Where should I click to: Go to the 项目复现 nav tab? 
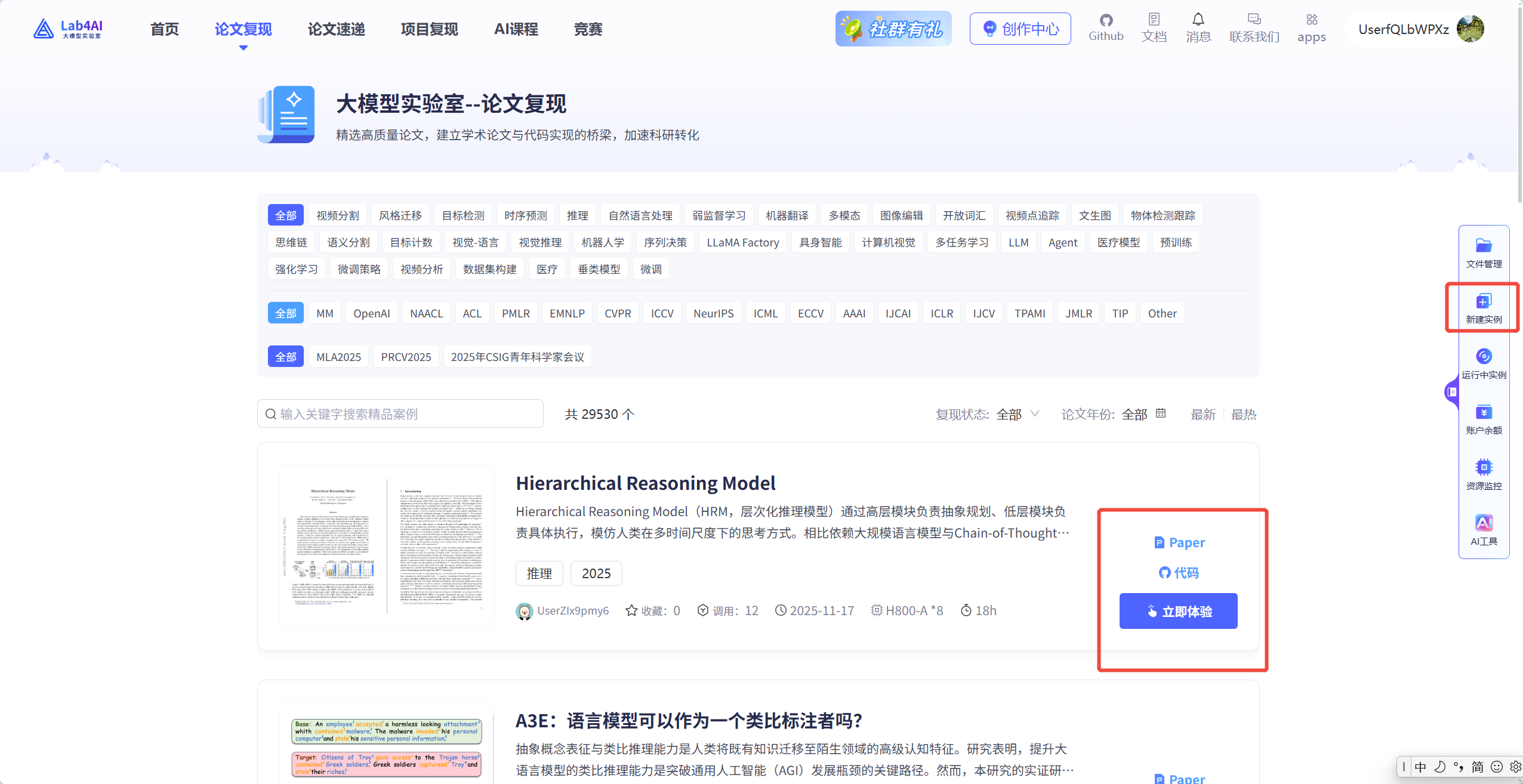tap(429, 29)
